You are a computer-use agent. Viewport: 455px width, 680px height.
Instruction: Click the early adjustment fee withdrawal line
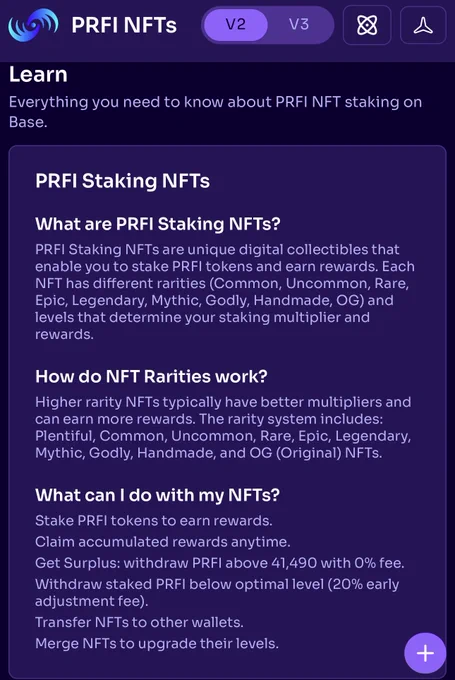tap(217, 592)
